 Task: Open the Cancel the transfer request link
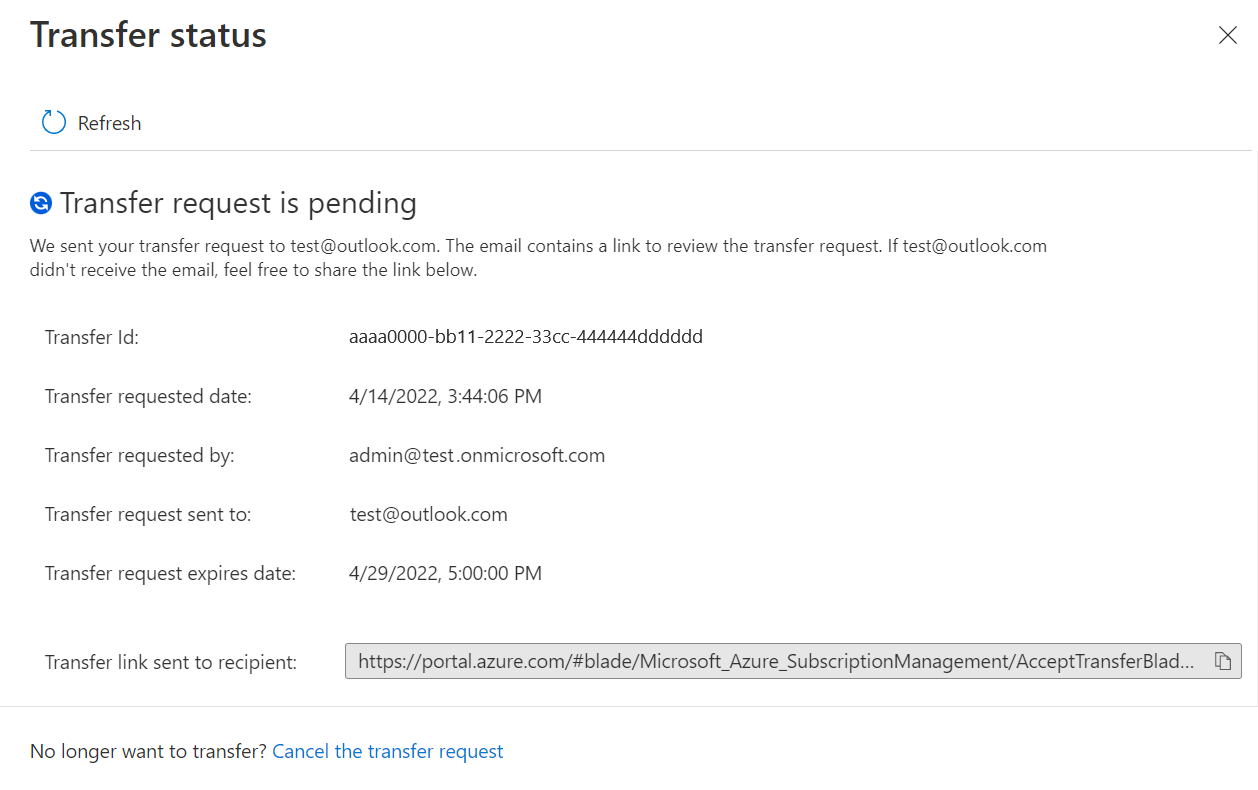click(x=388, y=751)
